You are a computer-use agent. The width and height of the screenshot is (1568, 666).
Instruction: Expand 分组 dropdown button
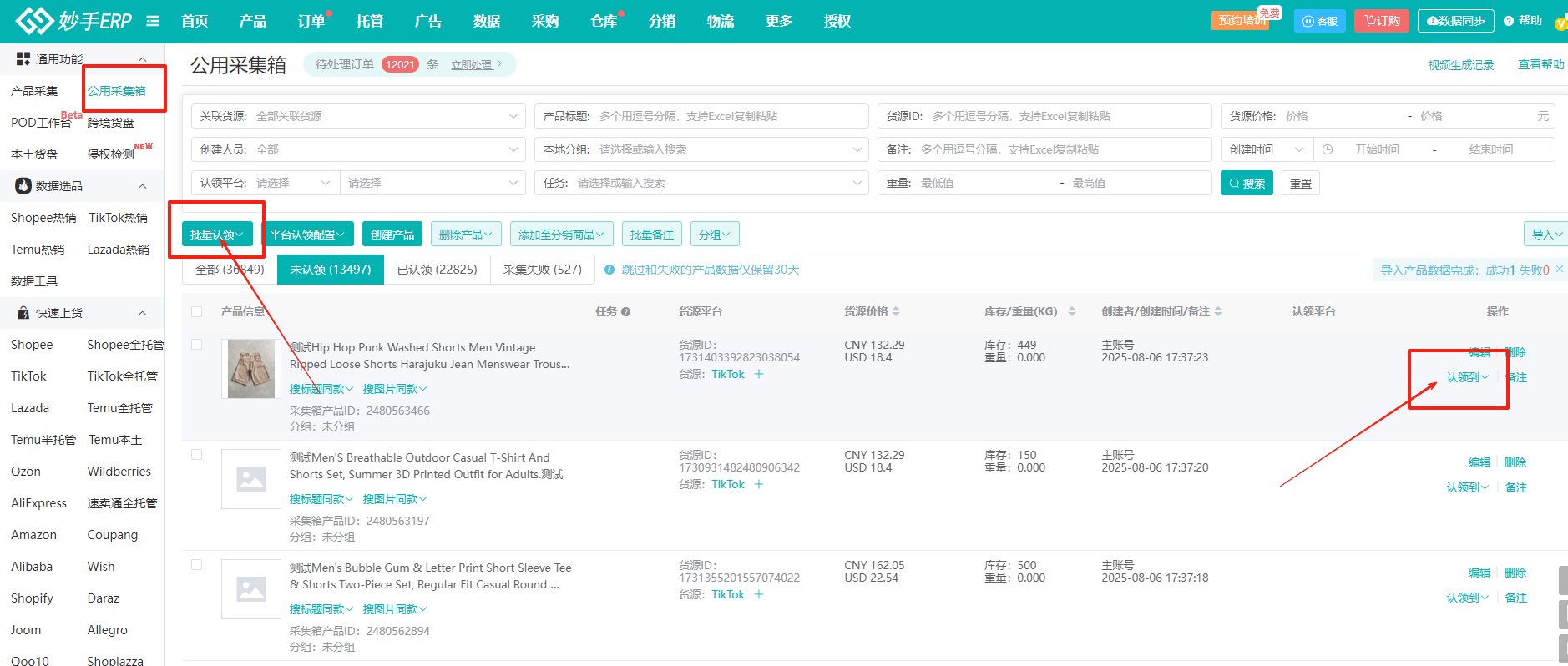(715, 235)
